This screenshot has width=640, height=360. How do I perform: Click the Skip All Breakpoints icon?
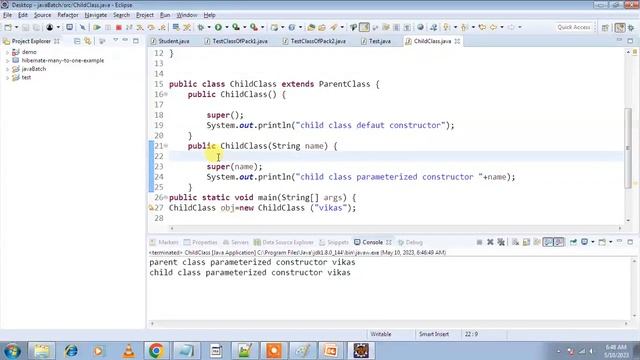click(82, 27)
